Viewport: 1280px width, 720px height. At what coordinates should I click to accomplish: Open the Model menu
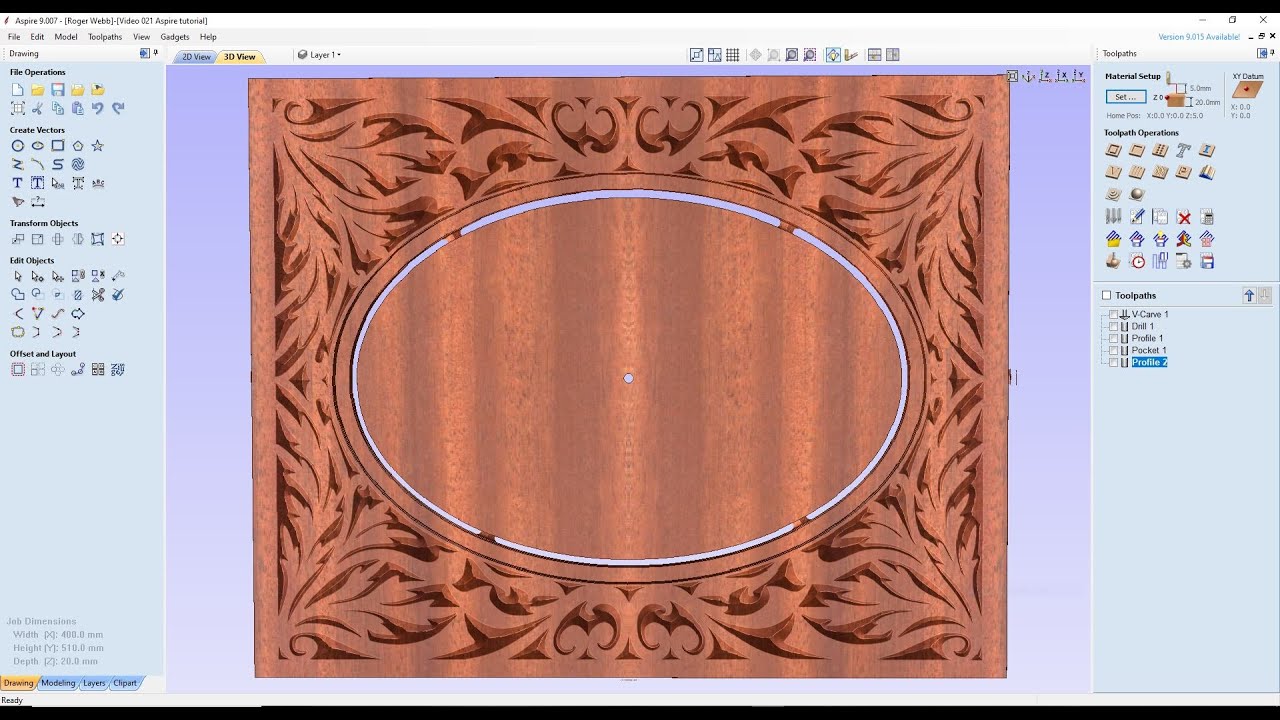pos(66,37)
